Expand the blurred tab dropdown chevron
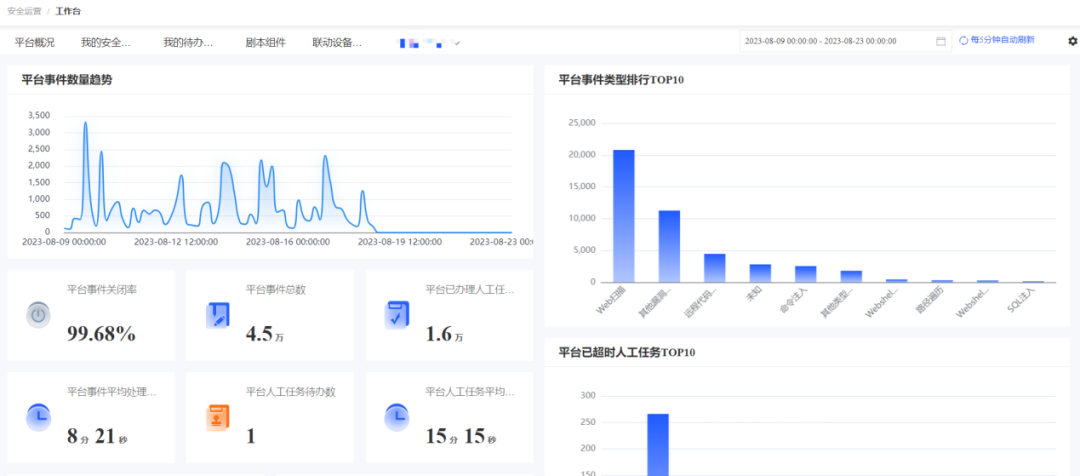This screenshot has width=1080, height=476. 457,43
